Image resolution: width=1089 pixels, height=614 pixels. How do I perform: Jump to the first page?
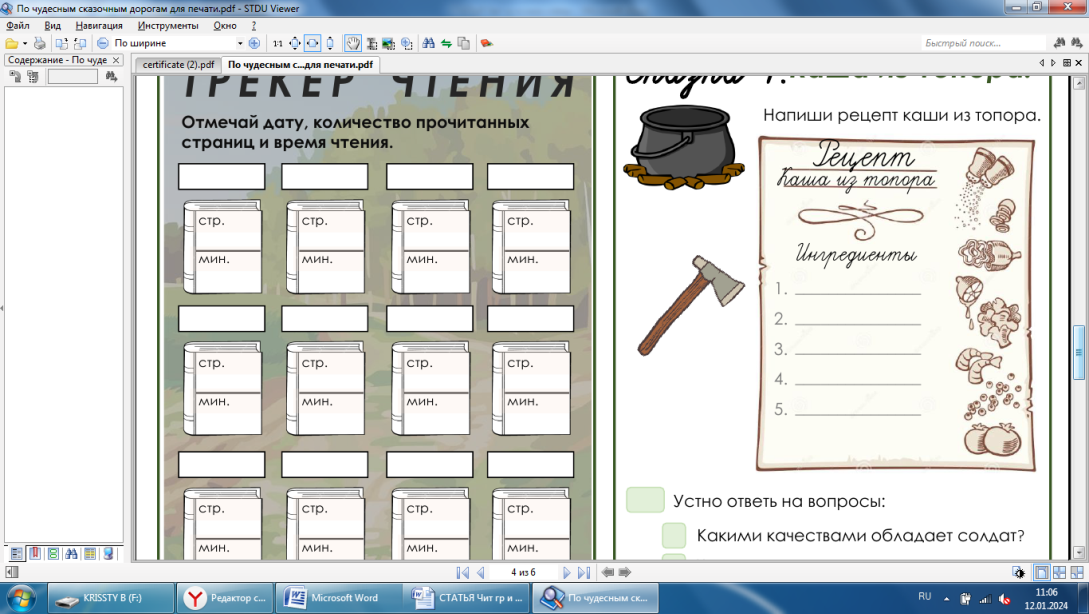[x=462, y=573]
